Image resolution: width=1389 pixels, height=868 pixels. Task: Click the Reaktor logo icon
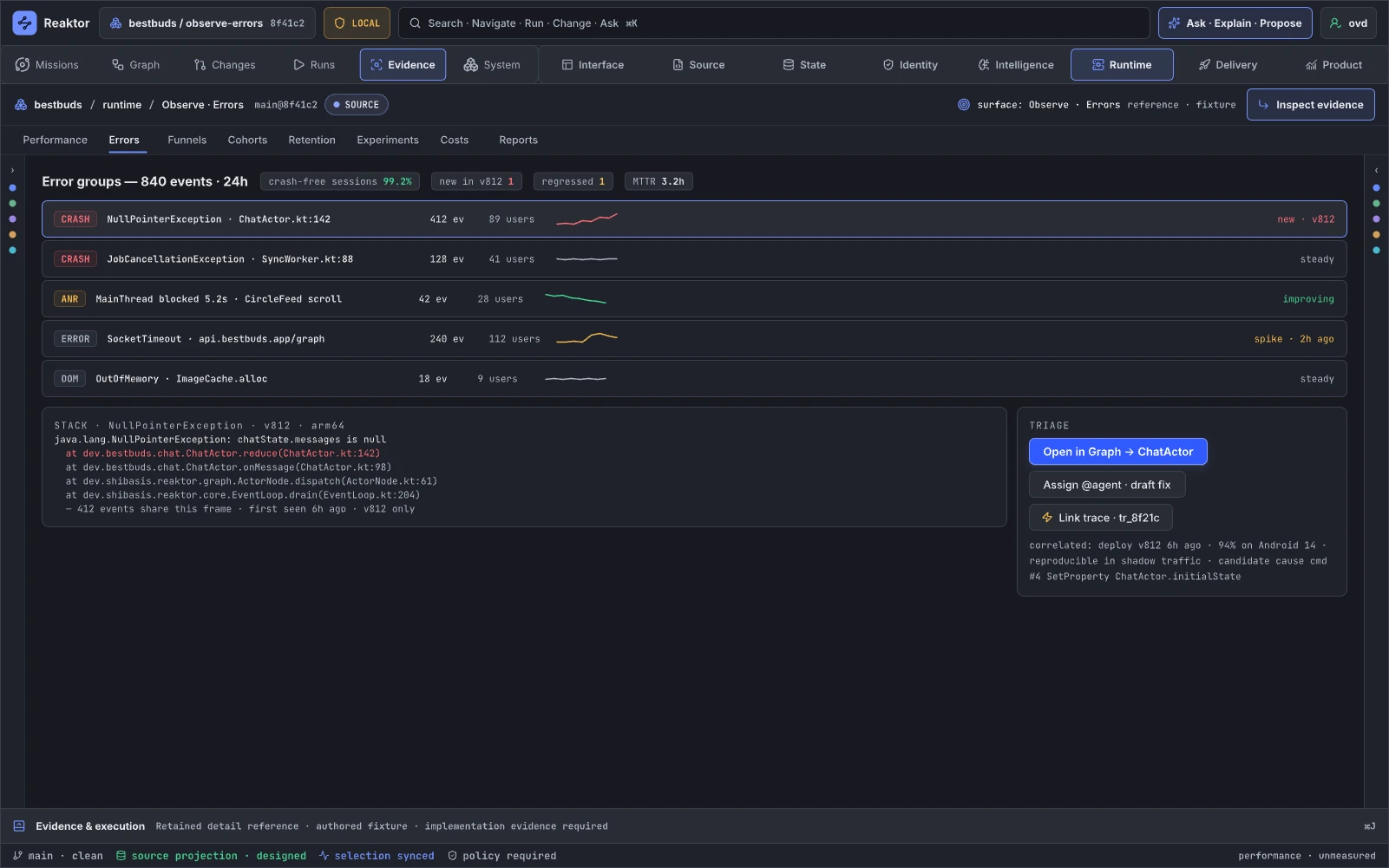point(24,23)
